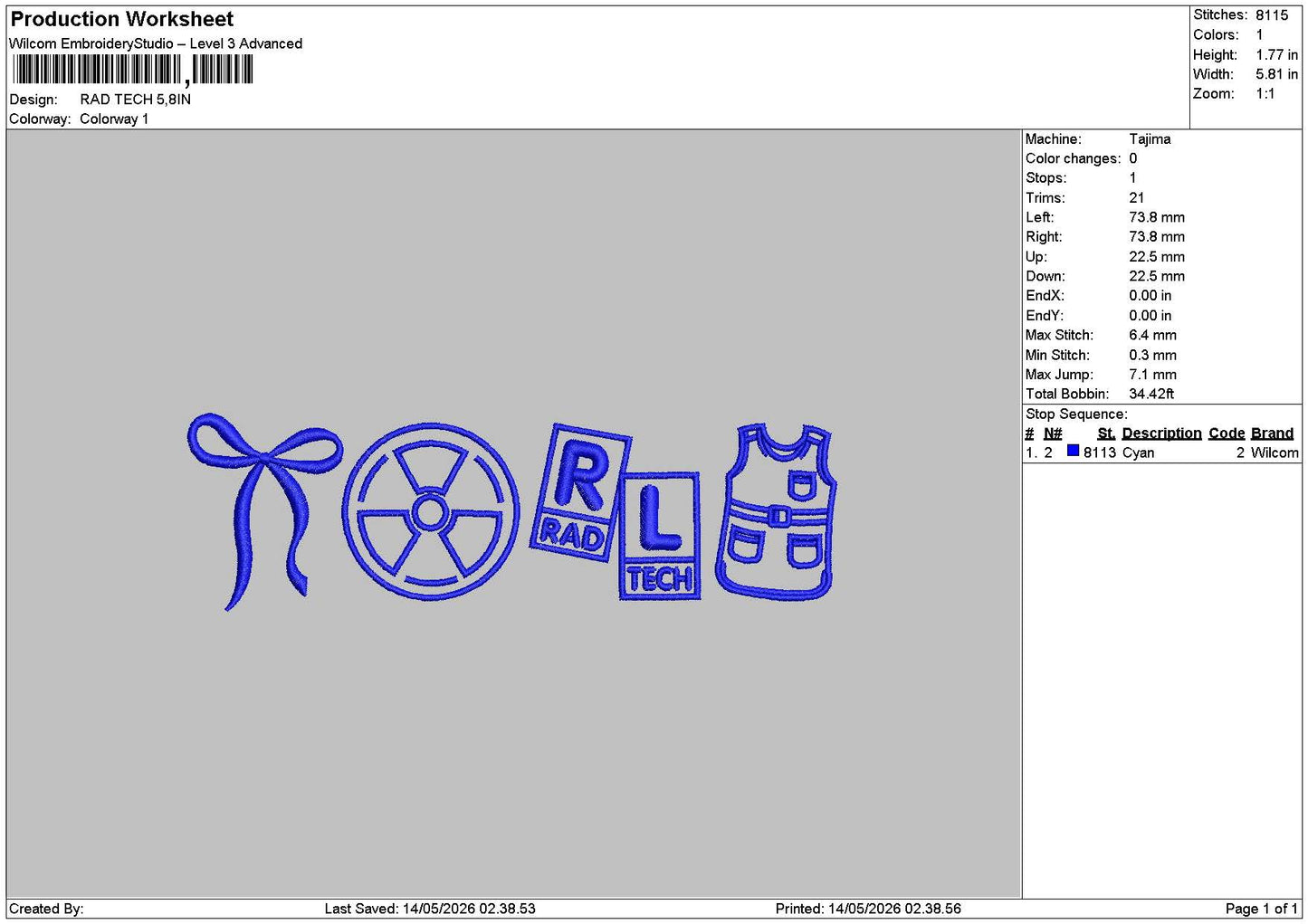Click the blue bow ribbon embroidery design

(x=265, y=511)
